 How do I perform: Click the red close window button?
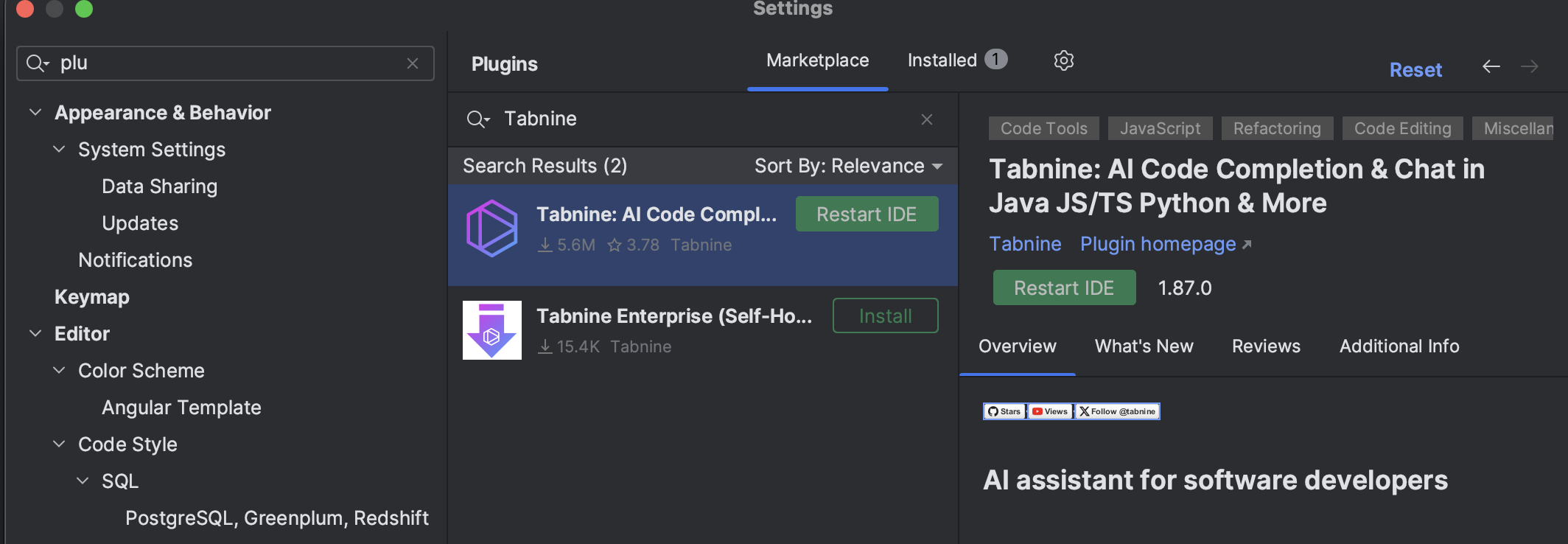tap(24, 8)
